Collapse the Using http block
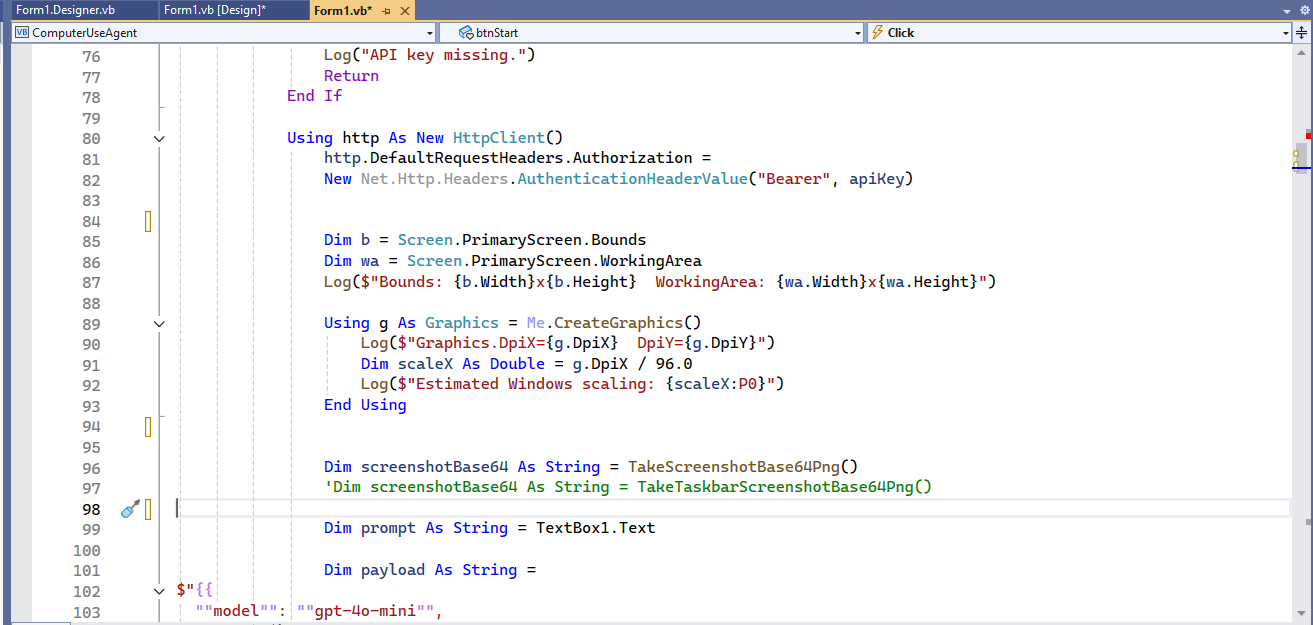1313x625 pixels. click(159, 138)
